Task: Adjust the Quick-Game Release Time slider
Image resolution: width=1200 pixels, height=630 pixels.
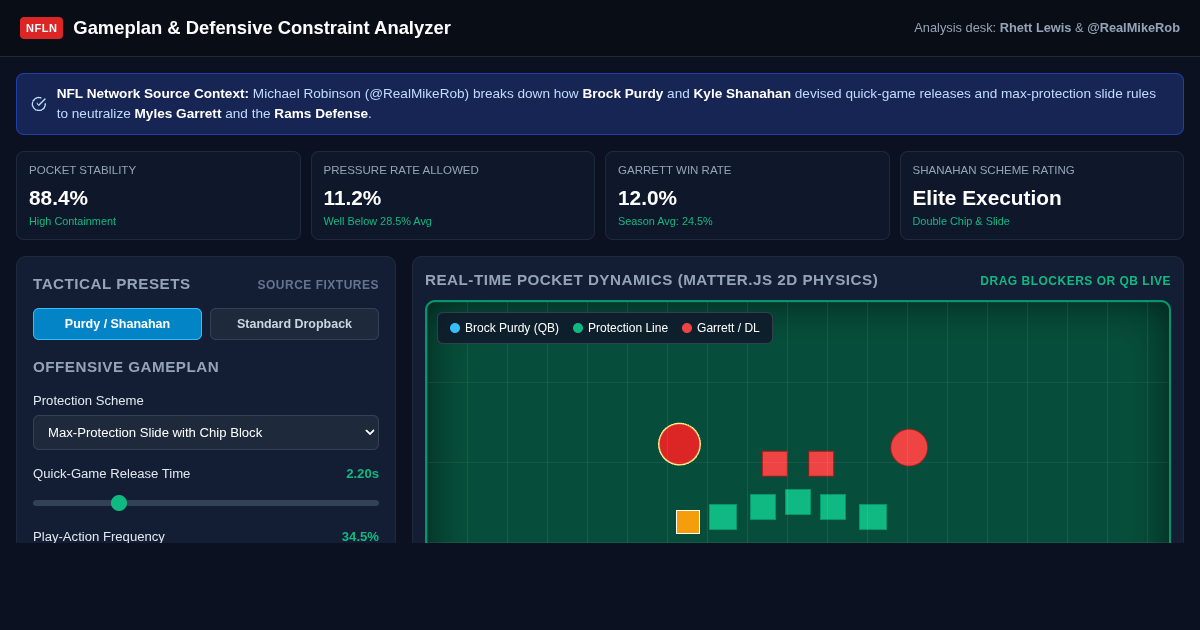Action: click(206, 503)
